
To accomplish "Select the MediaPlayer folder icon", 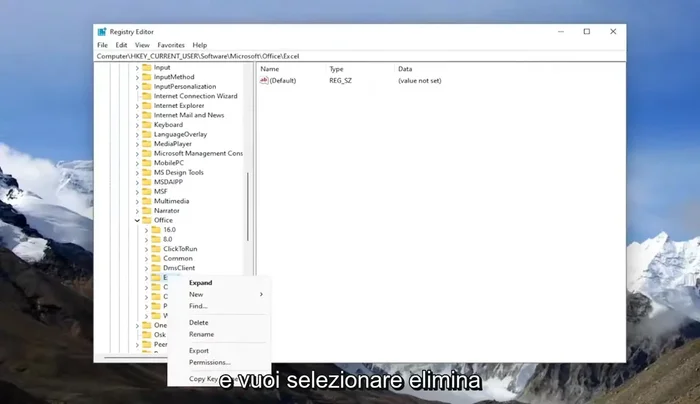I will pos(146,144).
